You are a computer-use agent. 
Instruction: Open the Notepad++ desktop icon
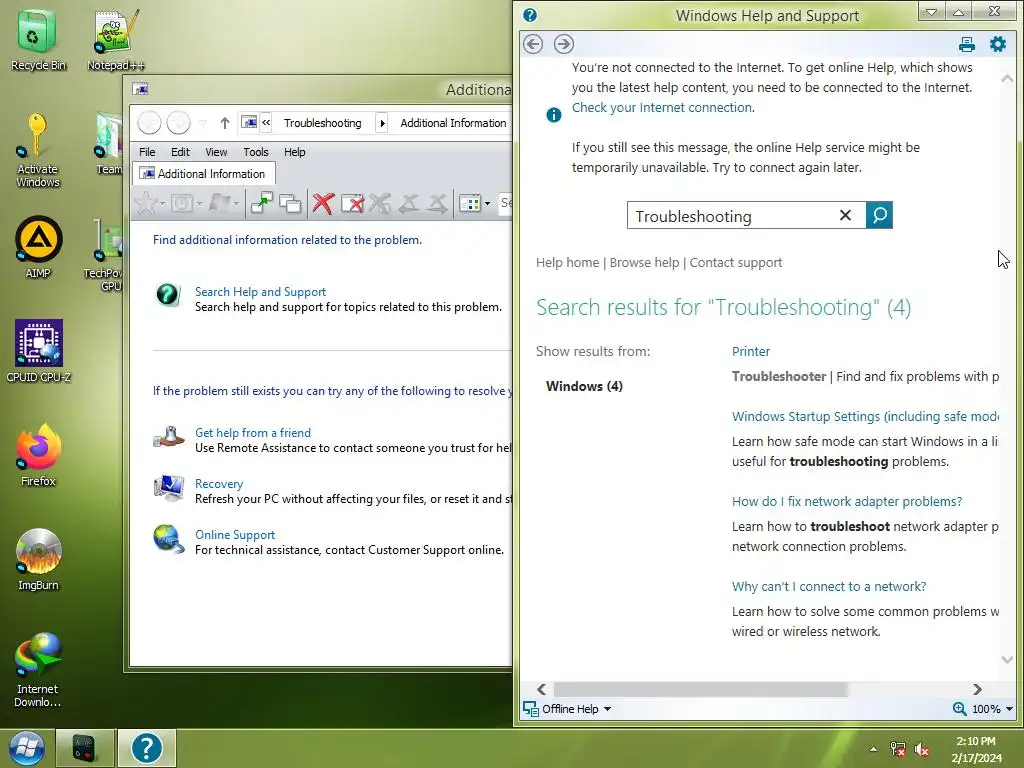(116, 40)
